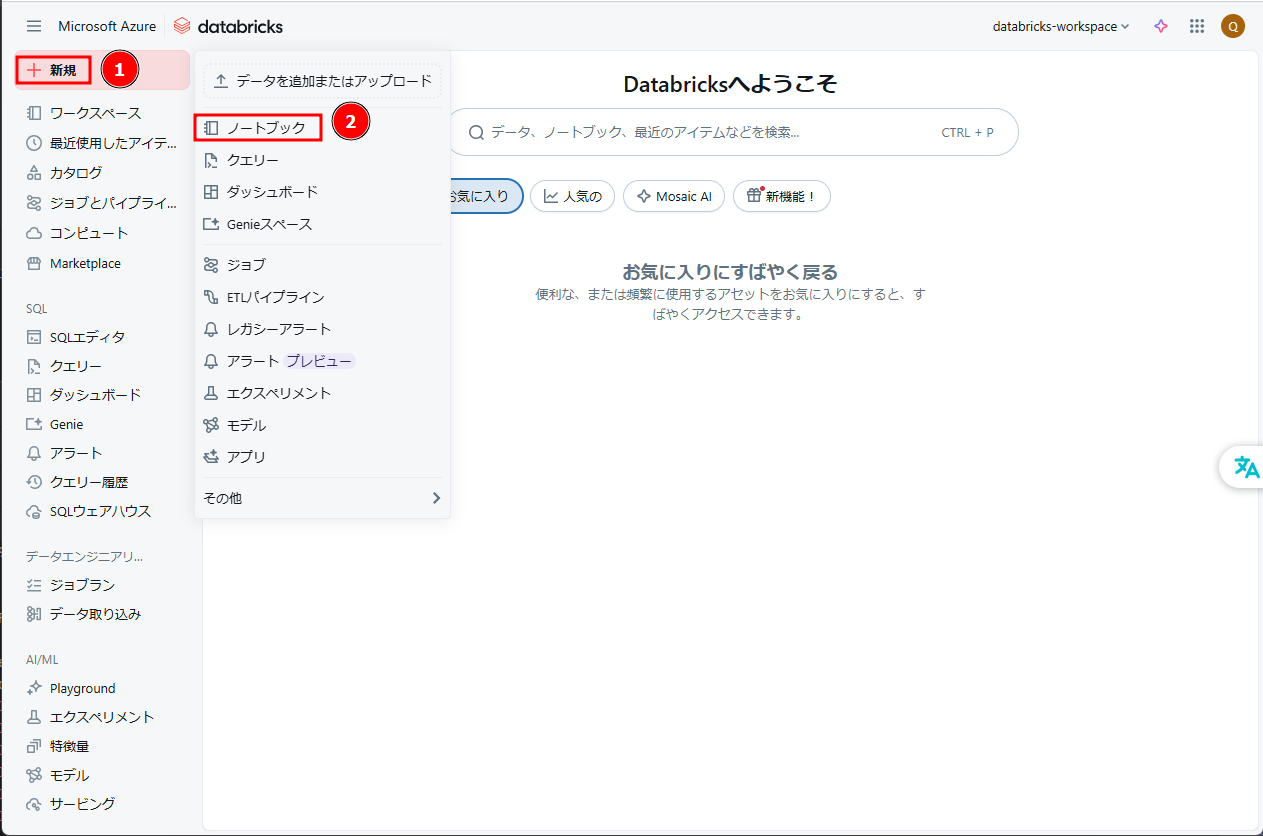Choose Genieスペース from the new menu
Image resolution: width=1263 pixels, height=836 pixels.
click(x=269, y=224)
